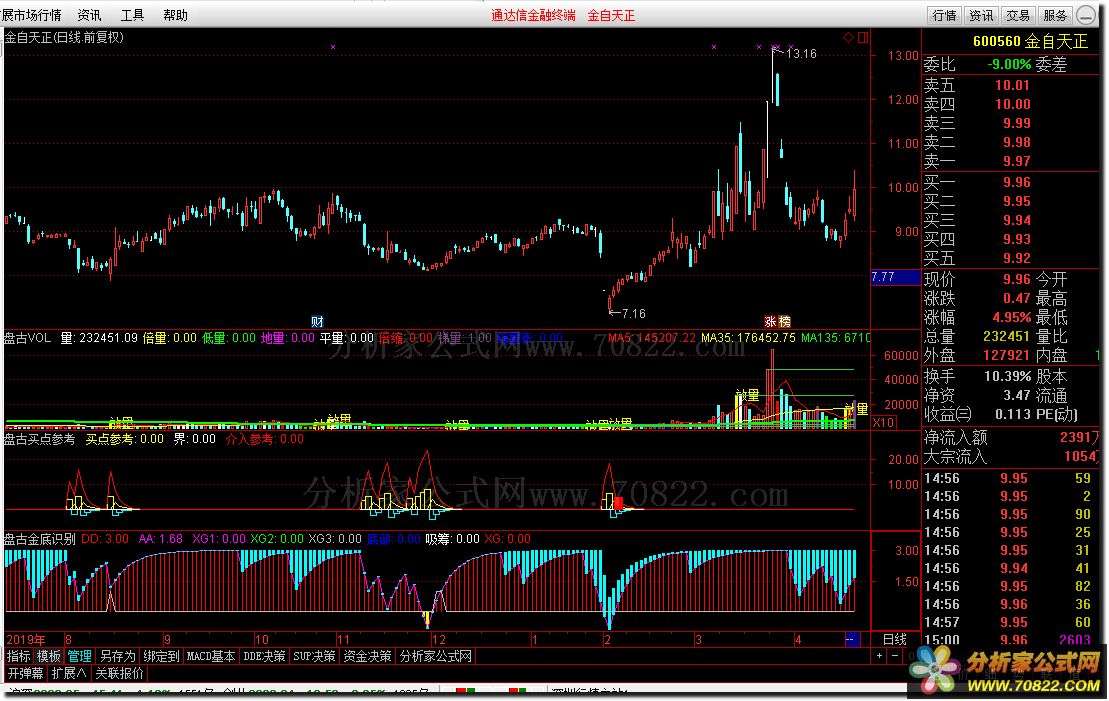
Task: Open the 分析家公式网 template tab
Action: pyautogui.click(x=435, y=656)
